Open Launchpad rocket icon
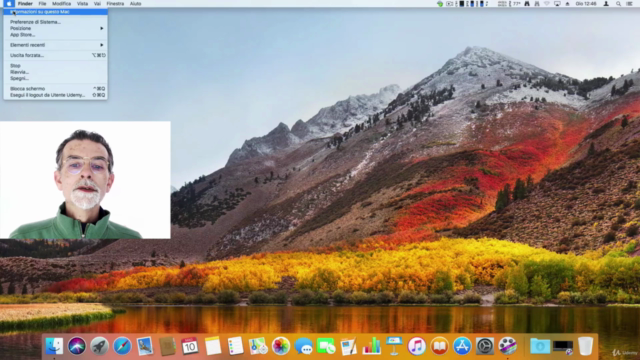Image resolution: width=640 pixels, height=360 pixels. [x=99, y=346]
